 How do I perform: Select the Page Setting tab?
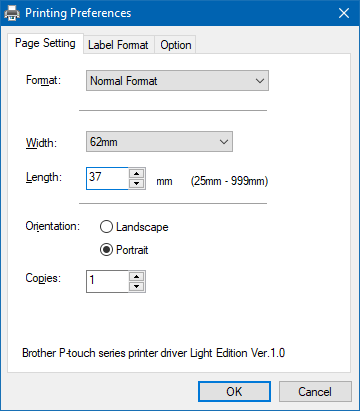45,43
